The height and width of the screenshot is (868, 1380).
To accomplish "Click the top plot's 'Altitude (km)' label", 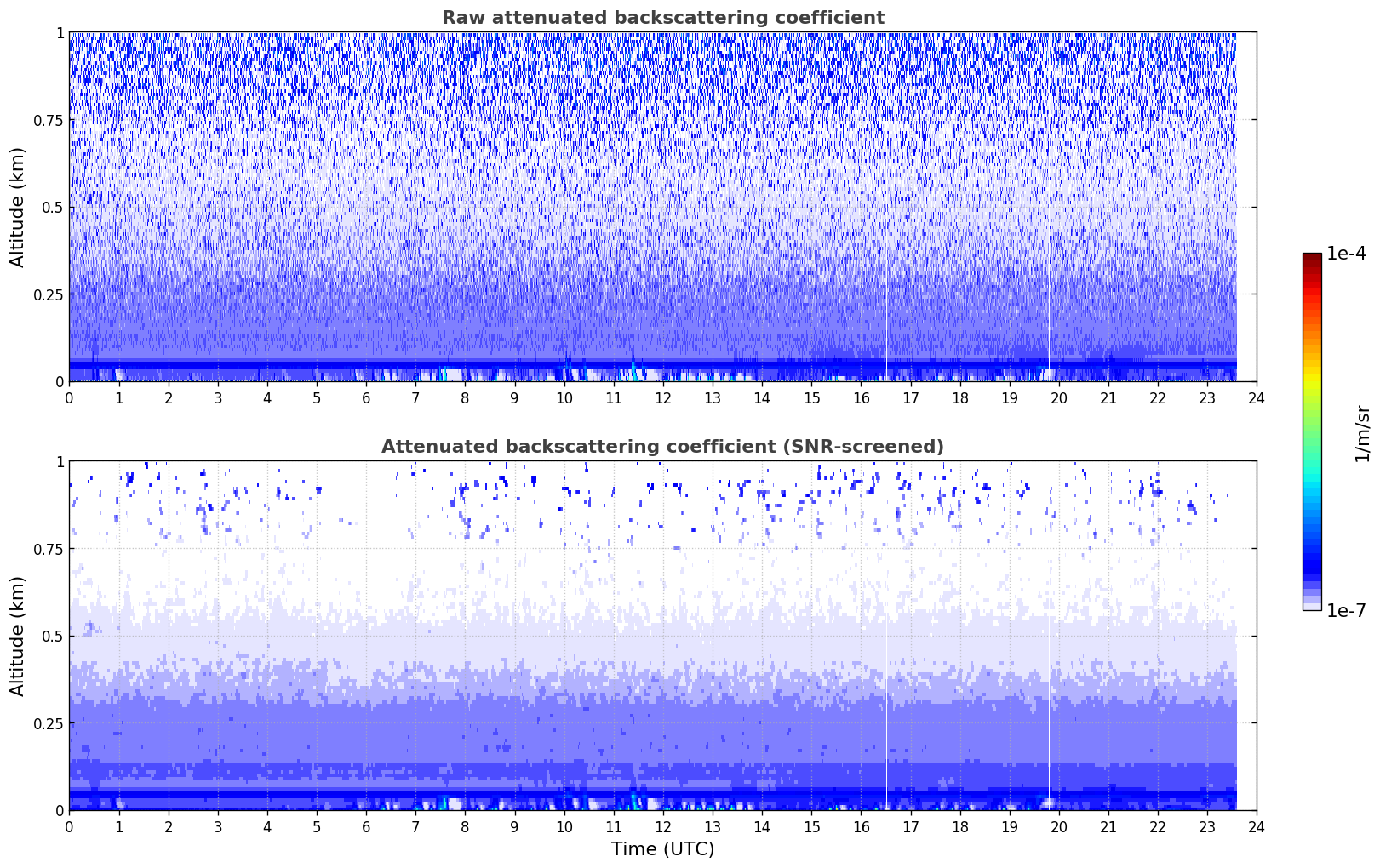I will coord(18,207).
